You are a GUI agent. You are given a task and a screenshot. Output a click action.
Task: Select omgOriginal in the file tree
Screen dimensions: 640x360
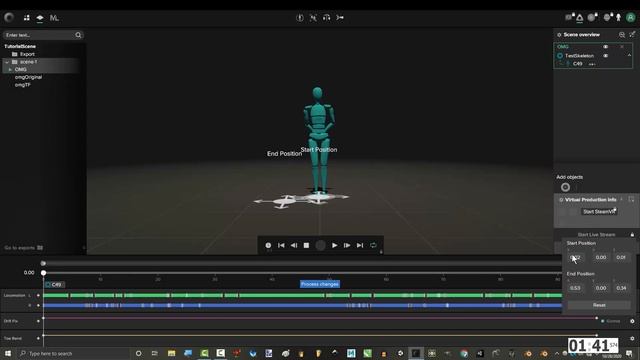click(28, 77)
